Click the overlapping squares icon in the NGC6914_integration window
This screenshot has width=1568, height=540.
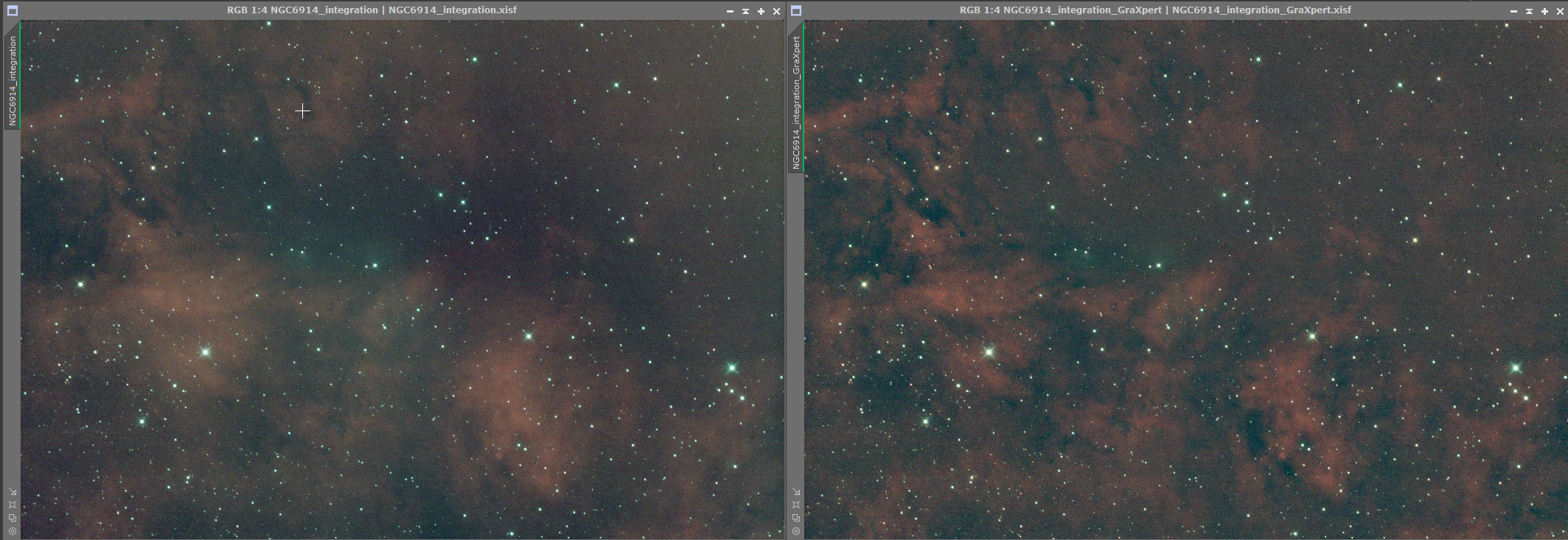pos(13,518)
